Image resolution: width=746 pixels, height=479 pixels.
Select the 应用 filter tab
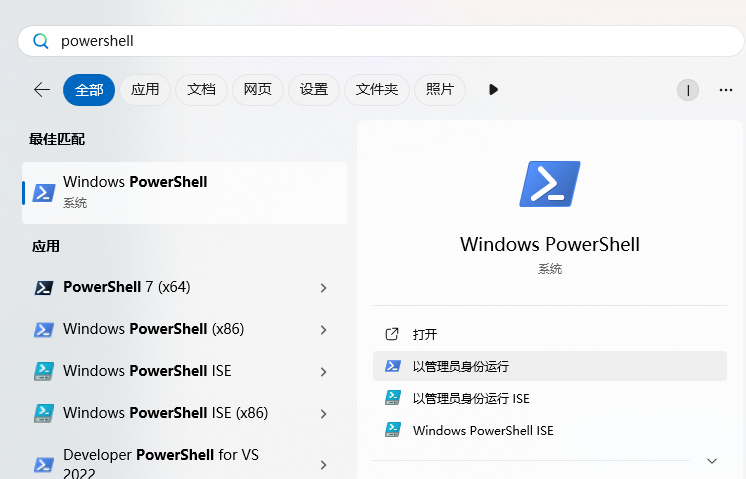pos(145,90)
